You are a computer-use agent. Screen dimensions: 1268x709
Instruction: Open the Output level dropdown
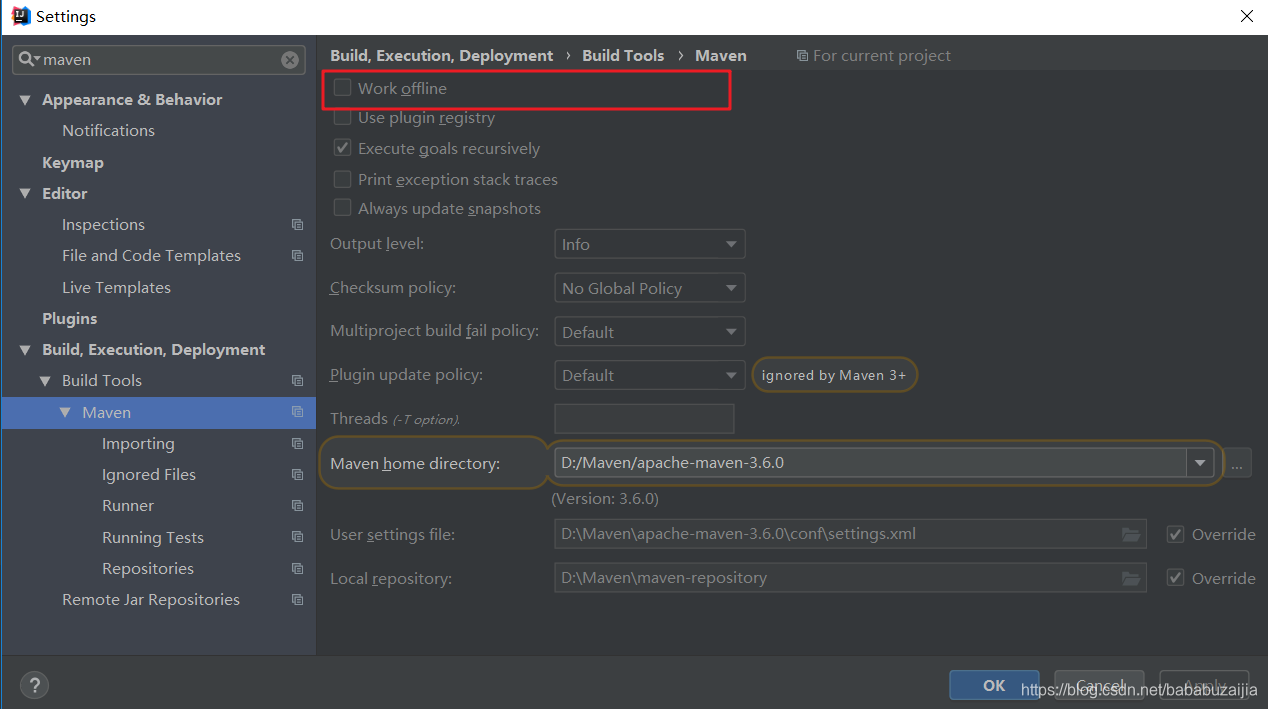coord(649,244)
